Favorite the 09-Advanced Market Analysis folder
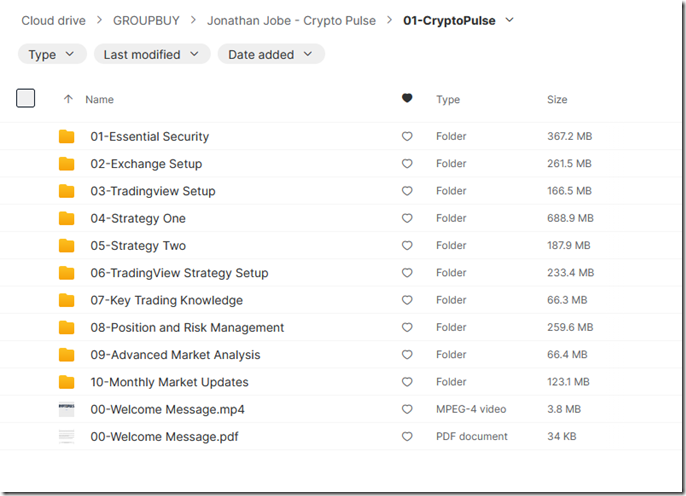686x496 pixels. (407, 355)
